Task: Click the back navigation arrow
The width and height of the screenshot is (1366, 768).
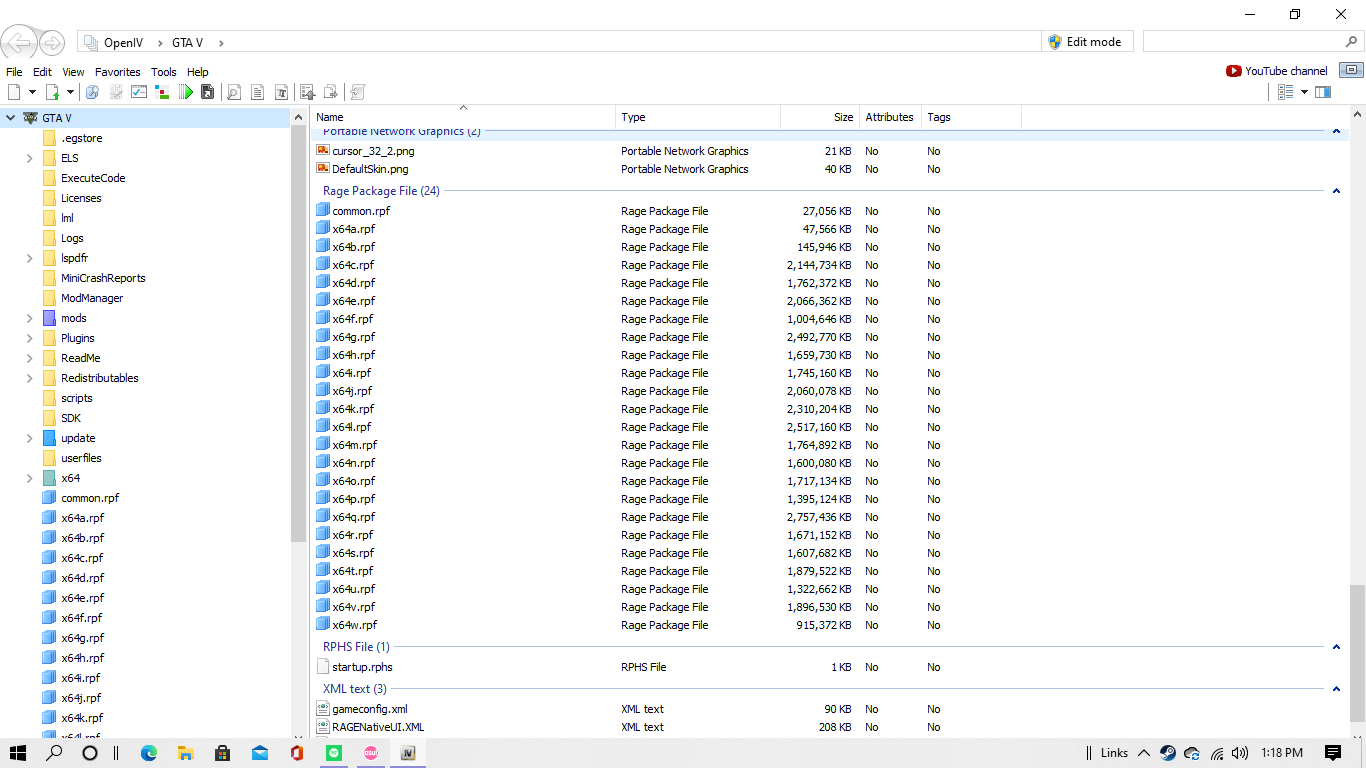Action: [19, 42]
